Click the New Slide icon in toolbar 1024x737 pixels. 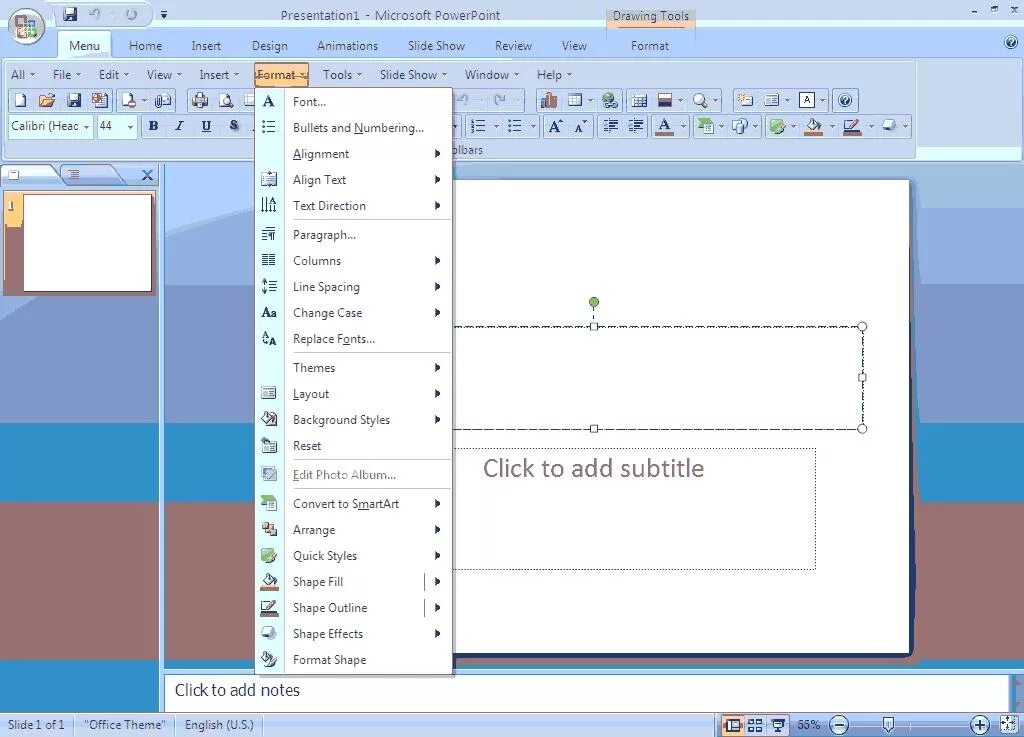pyautogui.click(x=744, y=101)
